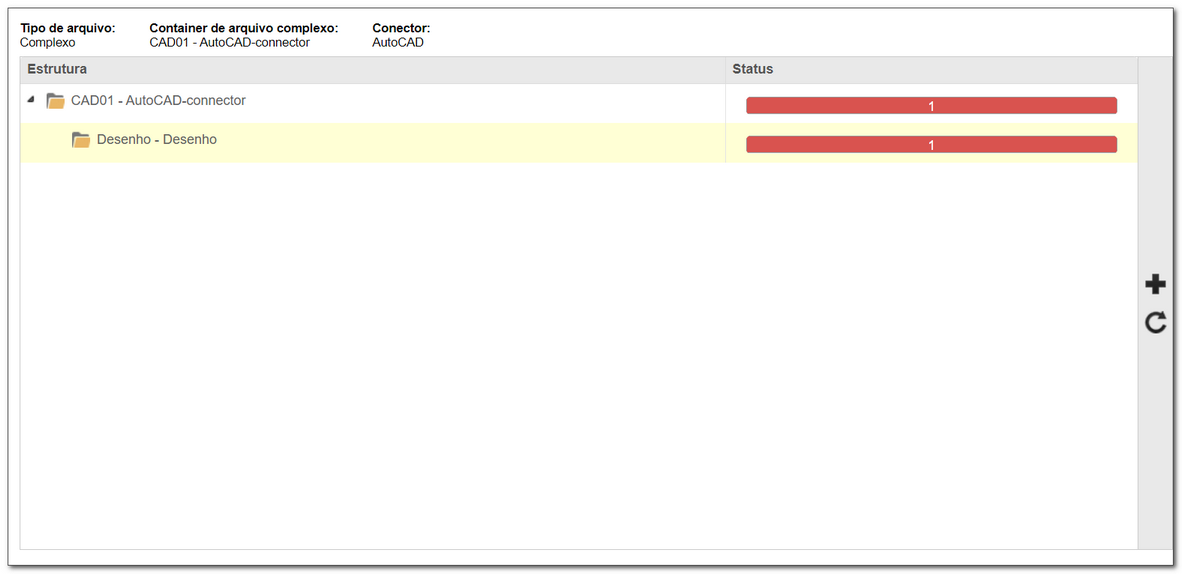
Task: Click the CAD01 - AutoCAD-connector folder icon
Action: 55,100
